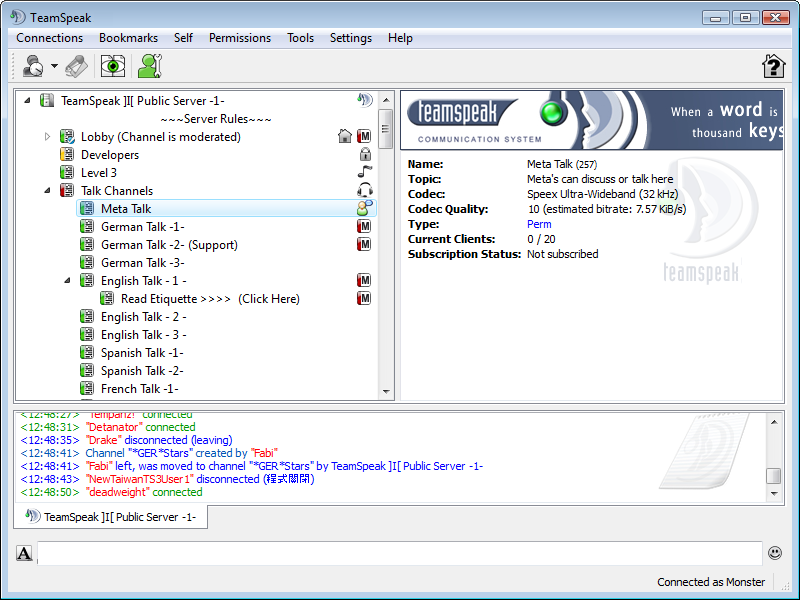Click the What's This help icon
Viewport: 800px width, 600px height.
click(x=773, y=66)
